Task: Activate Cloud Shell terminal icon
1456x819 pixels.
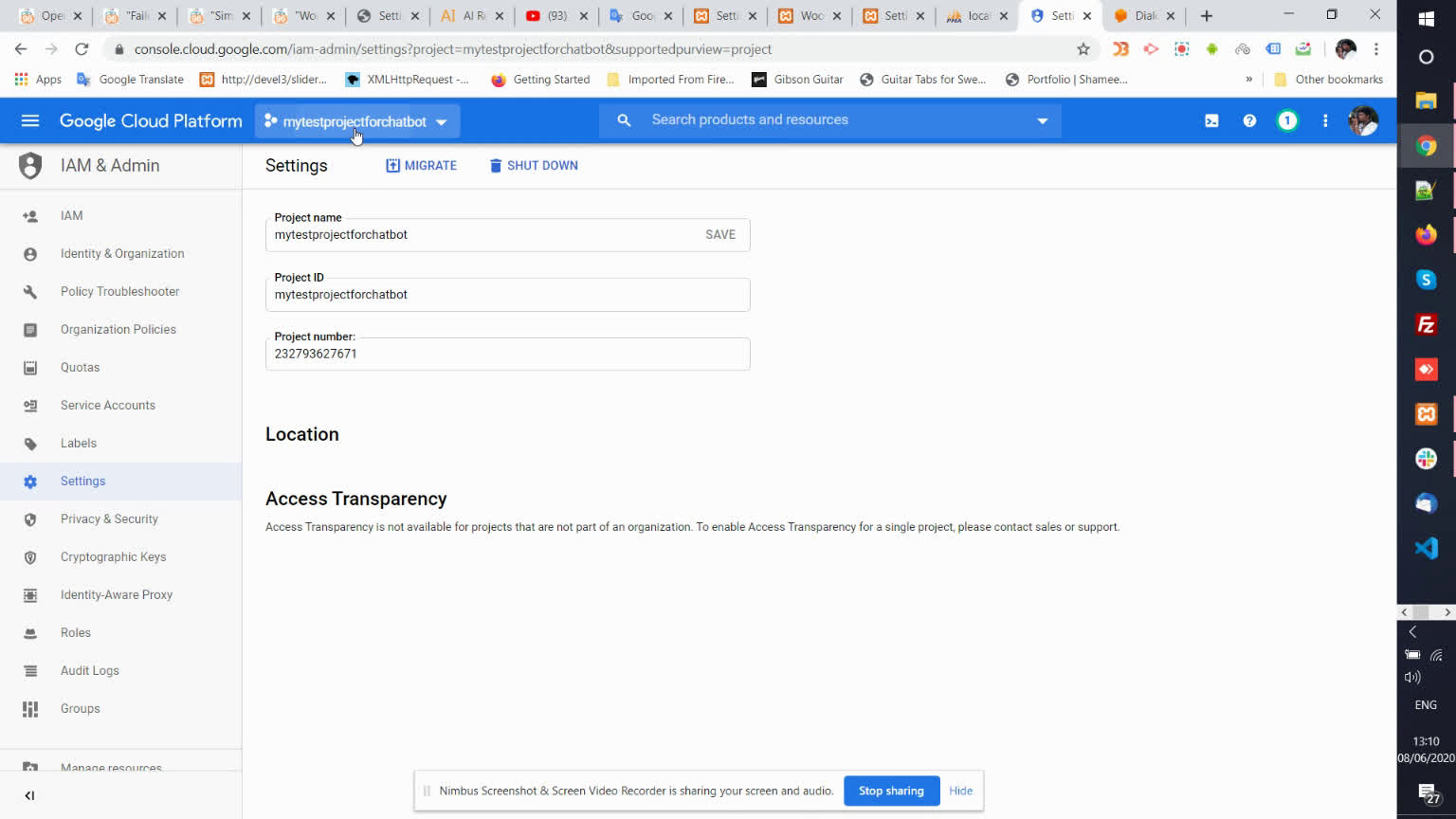Action: click(1211, 120)
